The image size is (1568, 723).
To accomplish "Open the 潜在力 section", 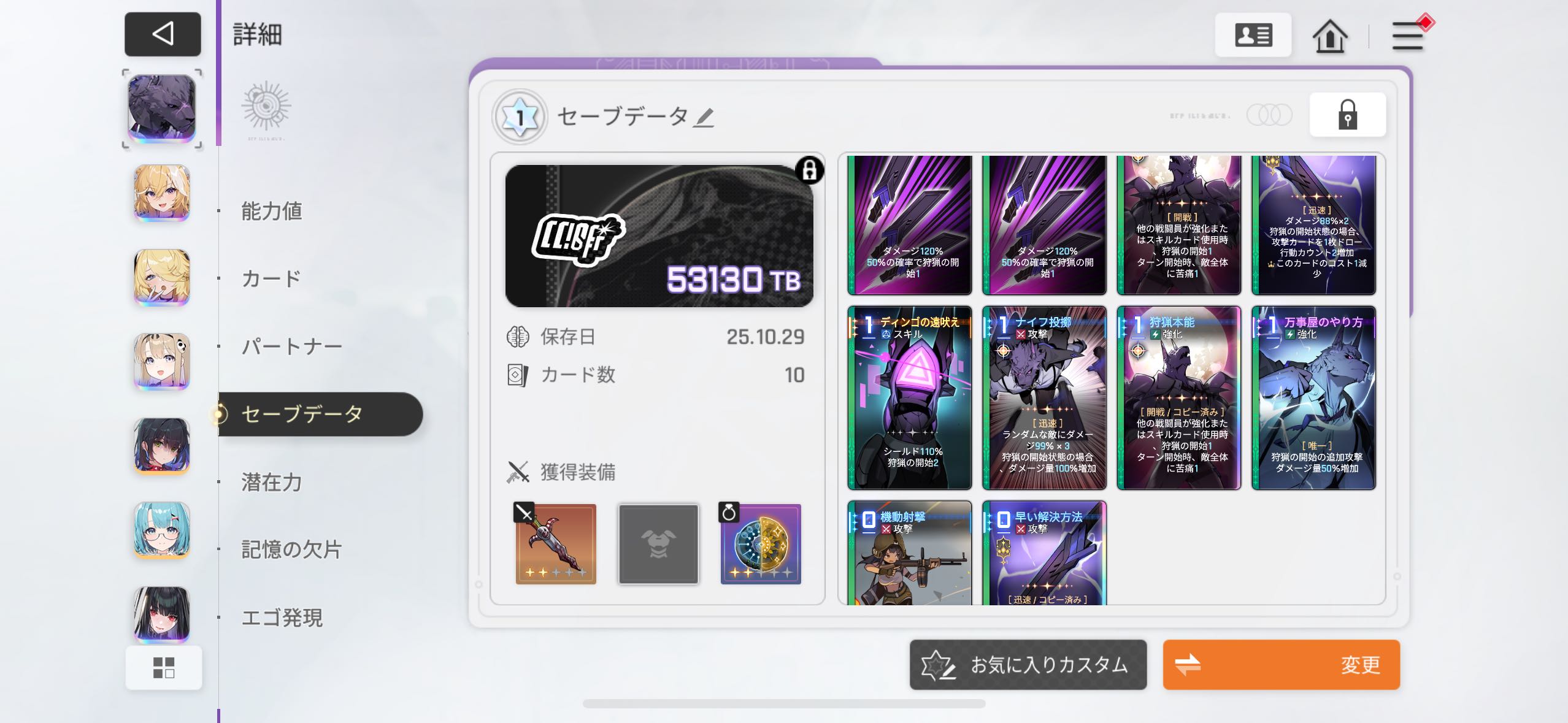I will [x=272, y=482].
